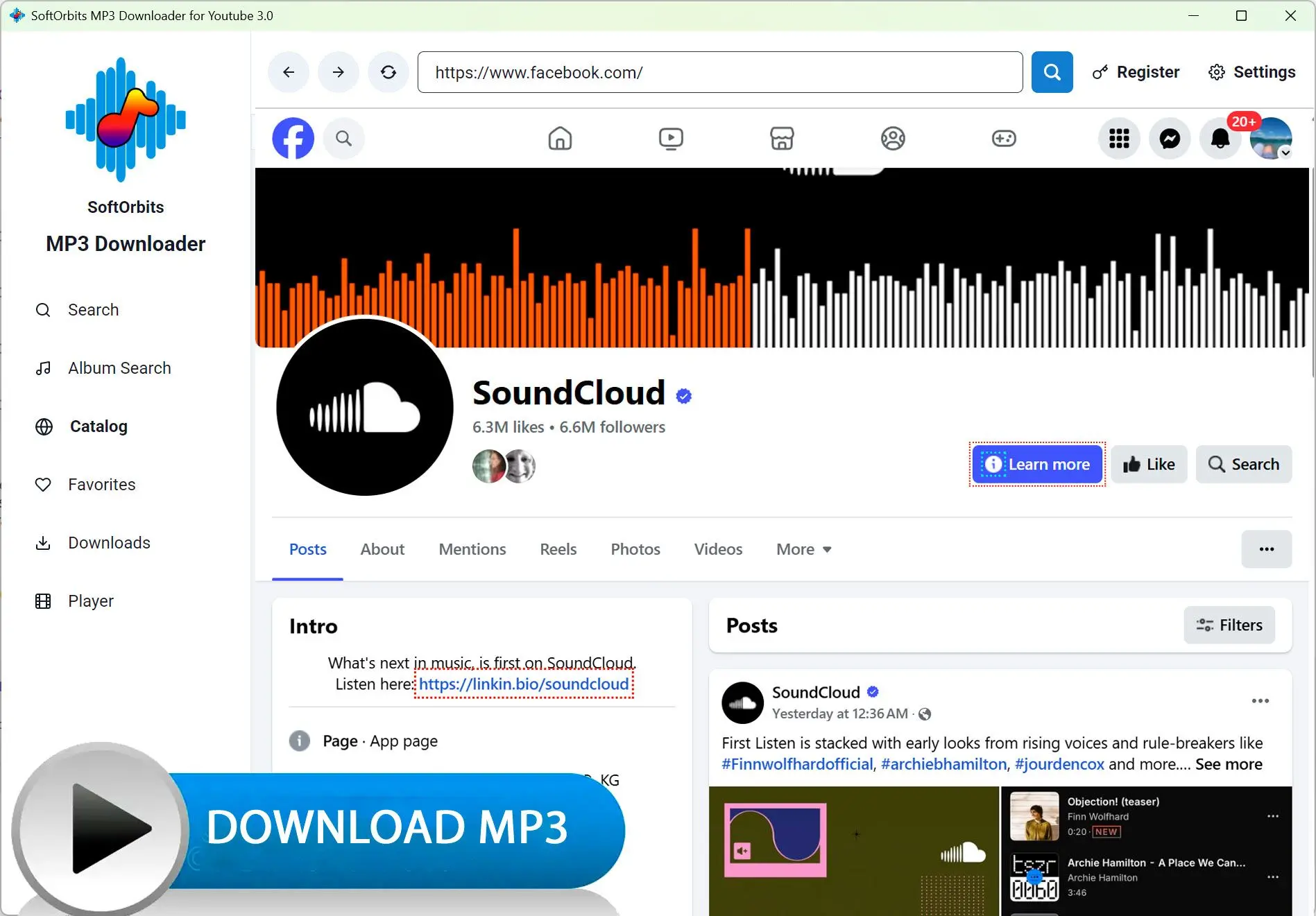Open the Facebook menu grid icon
This screenshot has width=1316, height=916.
[1119, 139]
